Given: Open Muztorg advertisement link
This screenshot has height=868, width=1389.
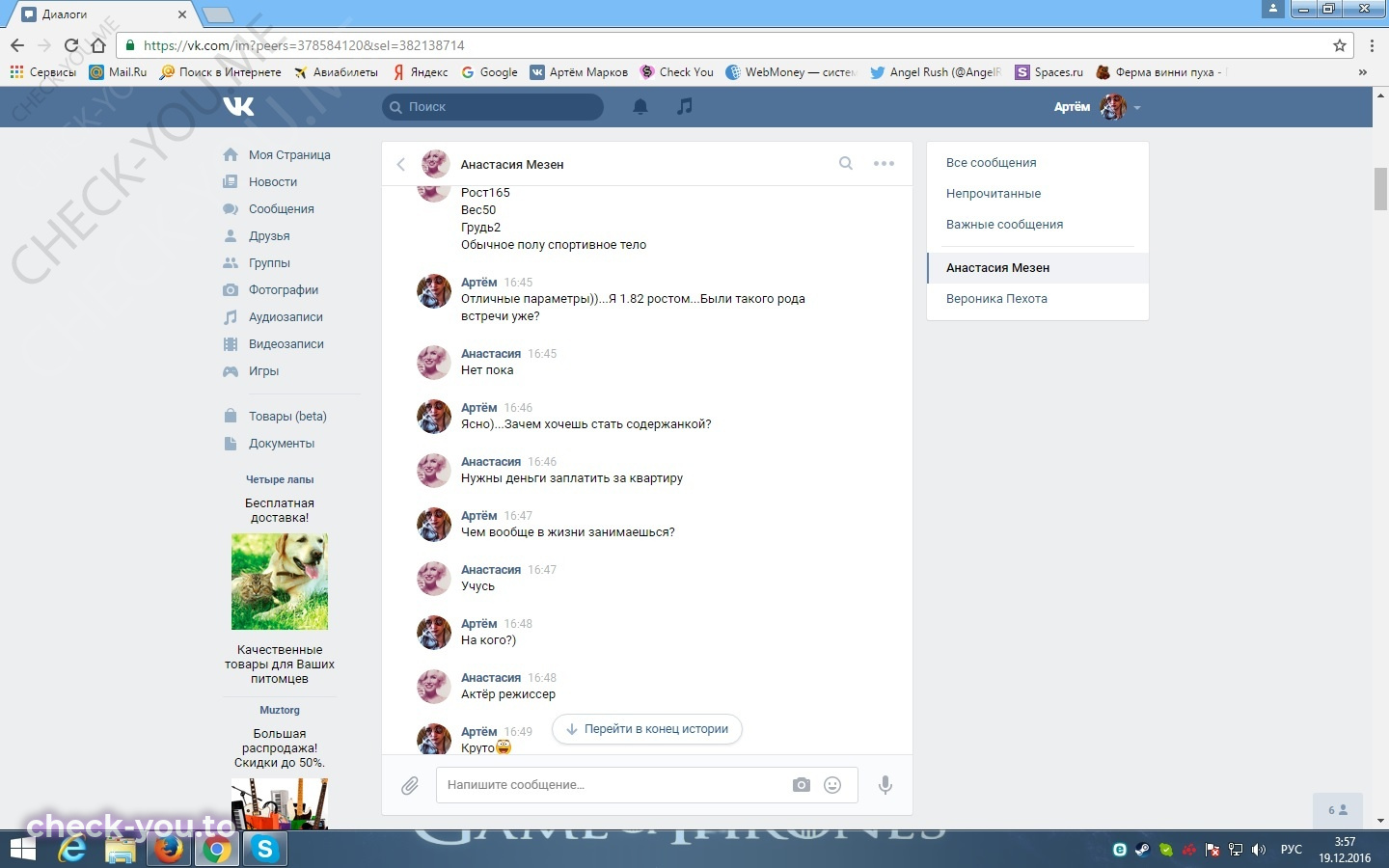Looking at the screenshot, I should pos(280,710).
